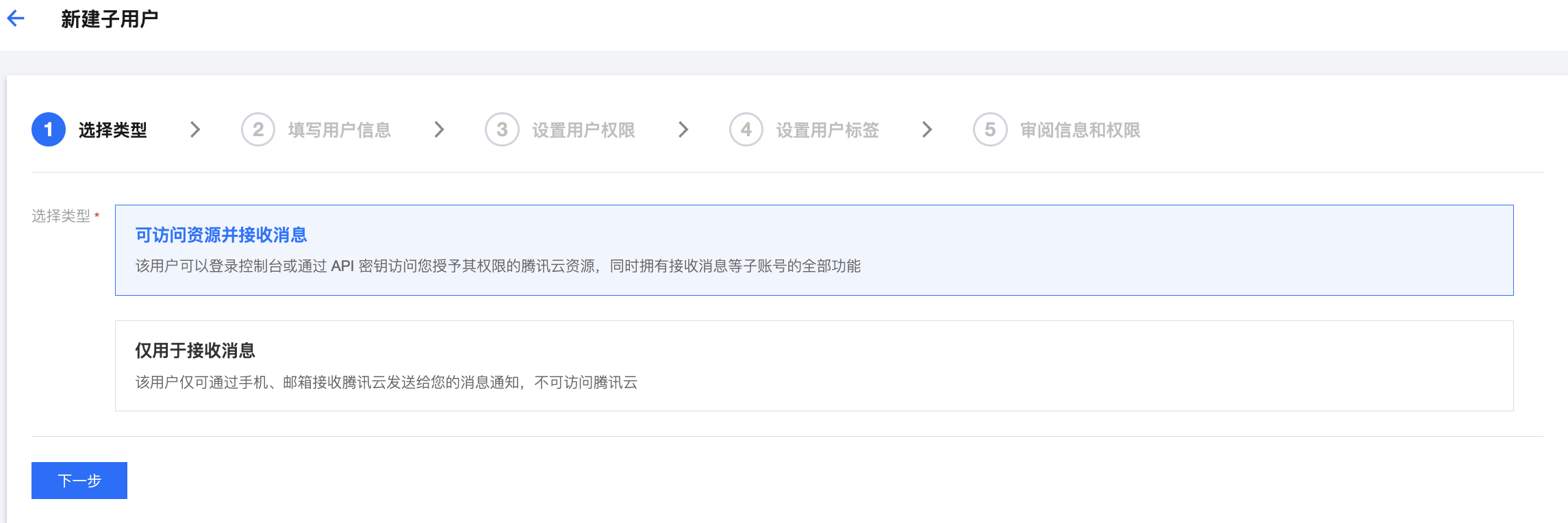Click the step 1 circle icon
The image size is (1568, 523).
(49, 129)
